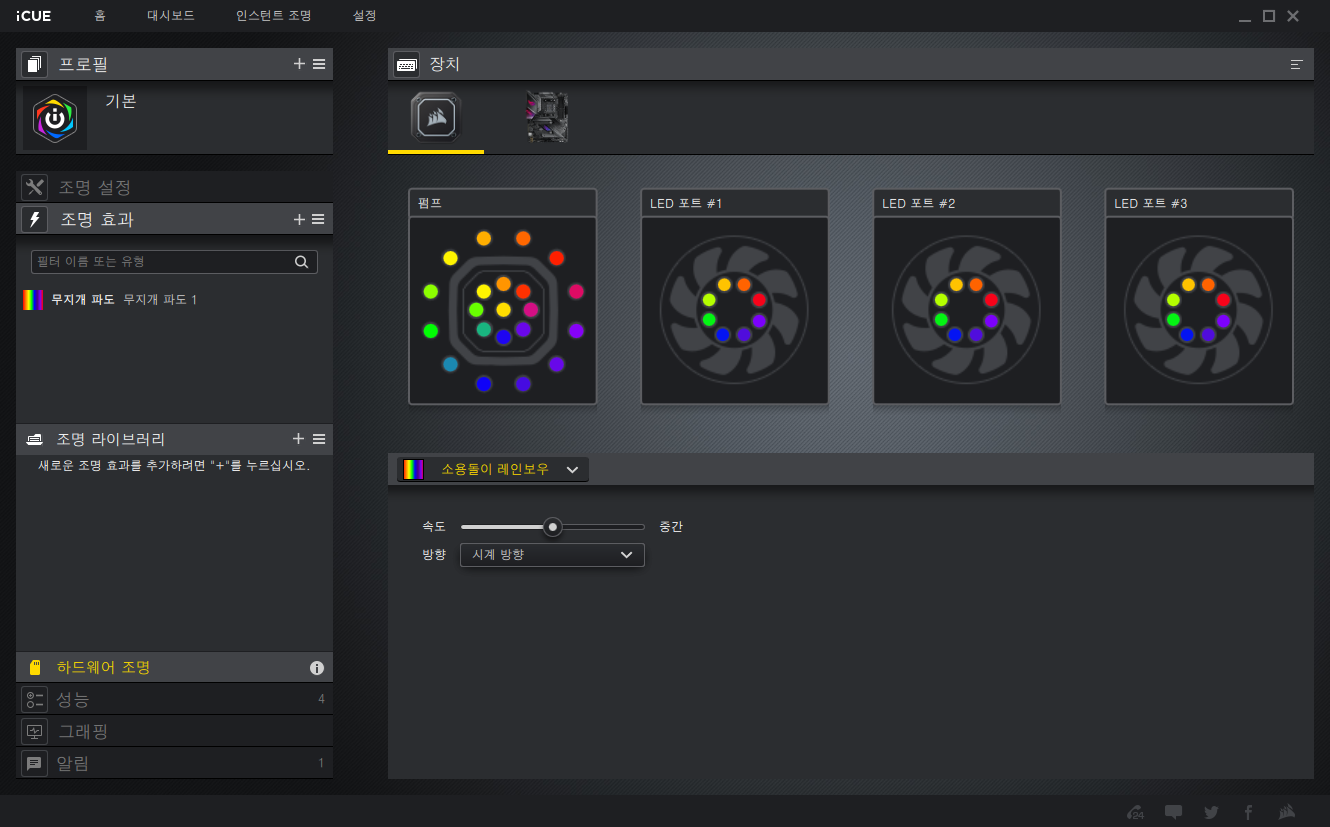This screenshot has height=827, width=1330.
Task: Open the Corsair sails logo link
Action: click(x=1289, y=812)
